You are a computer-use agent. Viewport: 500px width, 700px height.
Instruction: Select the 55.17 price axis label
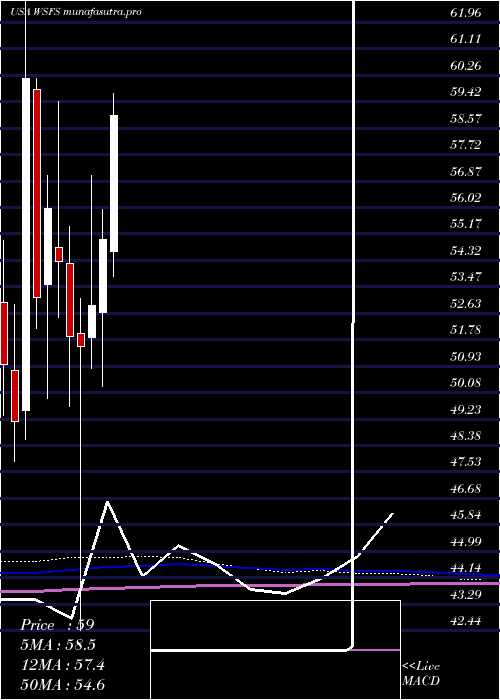coord(466,224)
